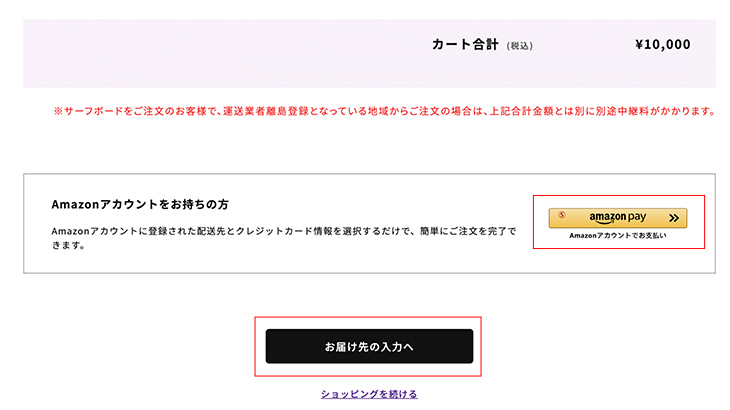Follow the "ショッピングを続ける" link

point(369,394)
